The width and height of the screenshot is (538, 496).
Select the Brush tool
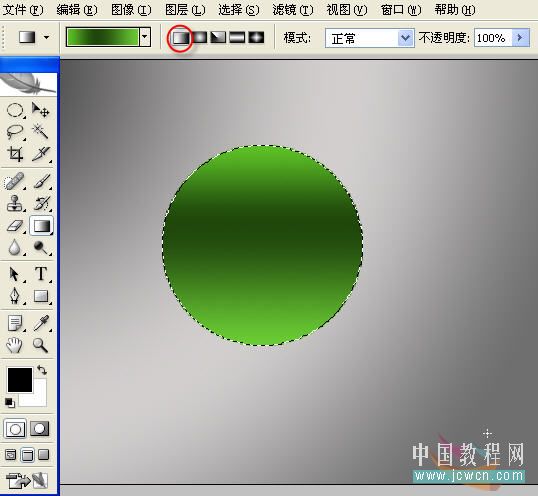click(42, 181)
